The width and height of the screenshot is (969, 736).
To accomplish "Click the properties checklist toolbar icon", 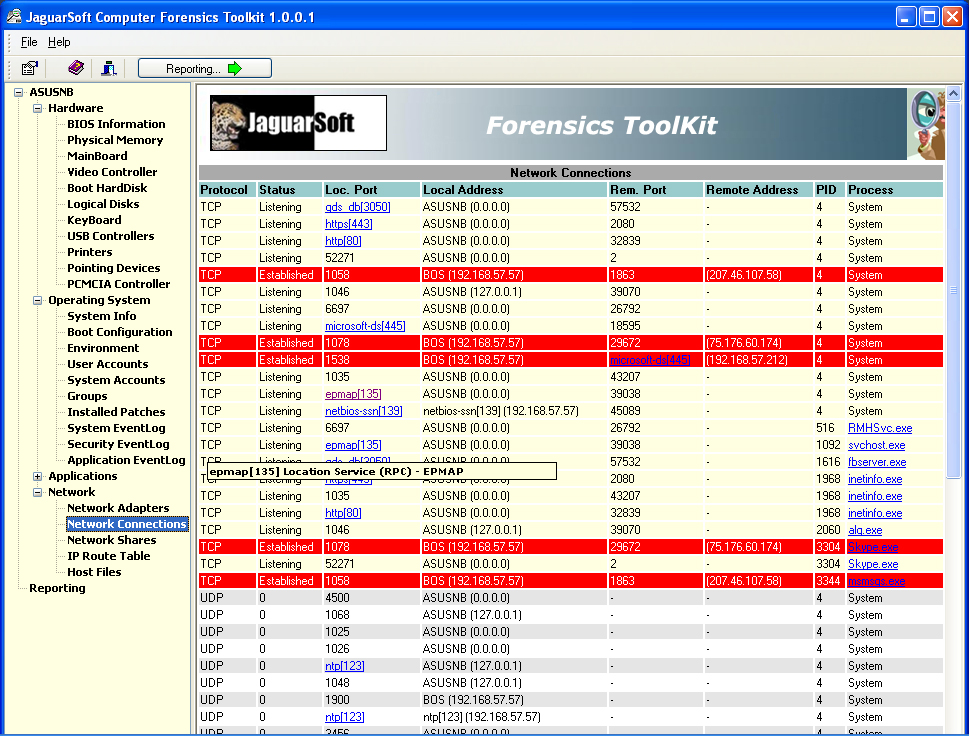I will tap(30, 68).
